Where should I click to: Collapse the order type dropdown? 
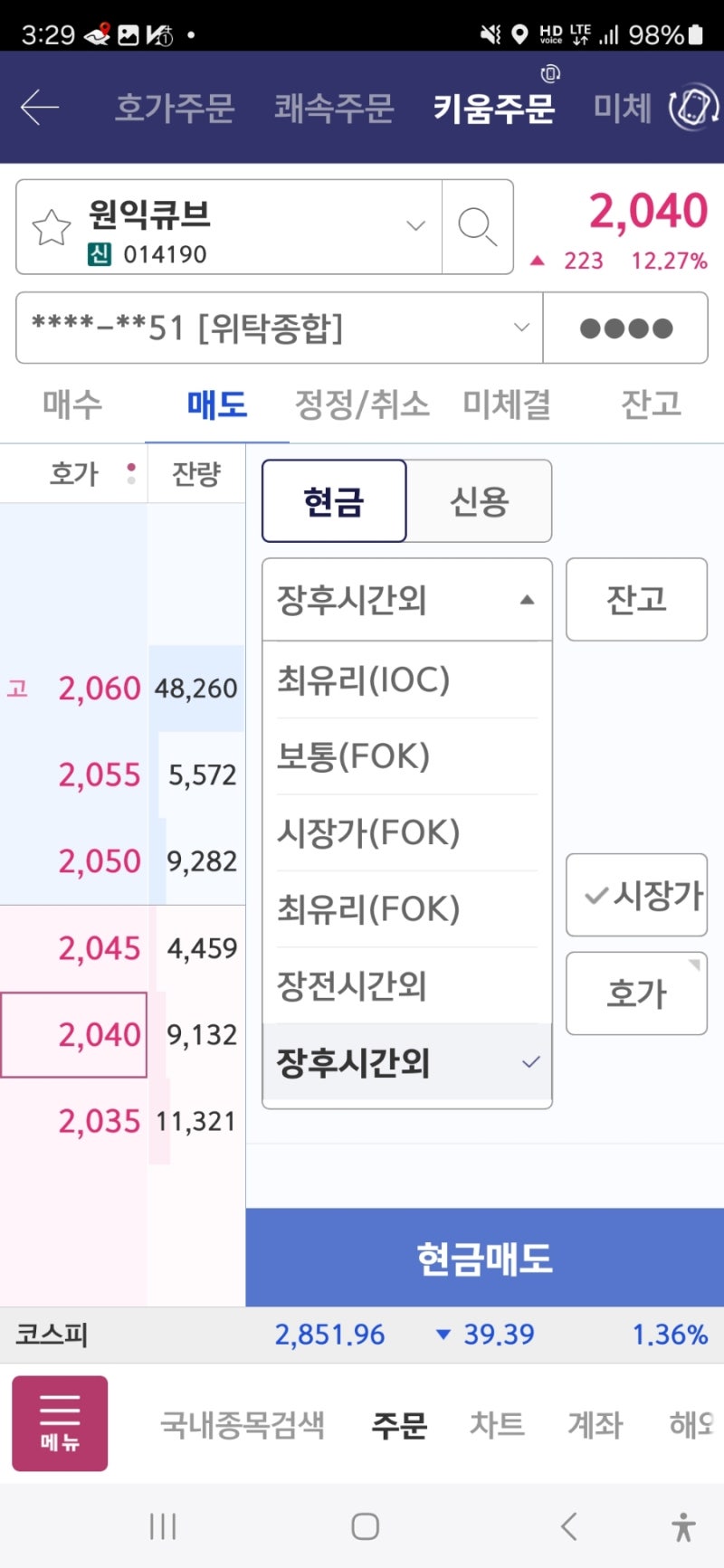click(528, 599)
